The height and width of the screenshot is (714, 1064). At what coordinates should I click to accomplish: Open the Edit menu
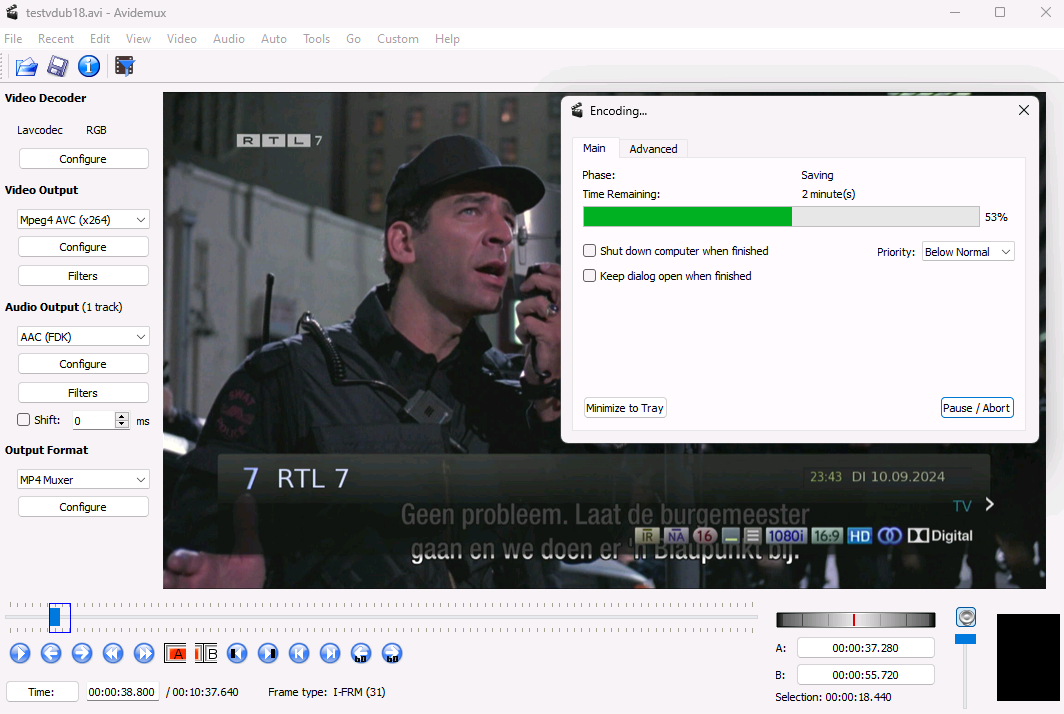tap(100, 39)
